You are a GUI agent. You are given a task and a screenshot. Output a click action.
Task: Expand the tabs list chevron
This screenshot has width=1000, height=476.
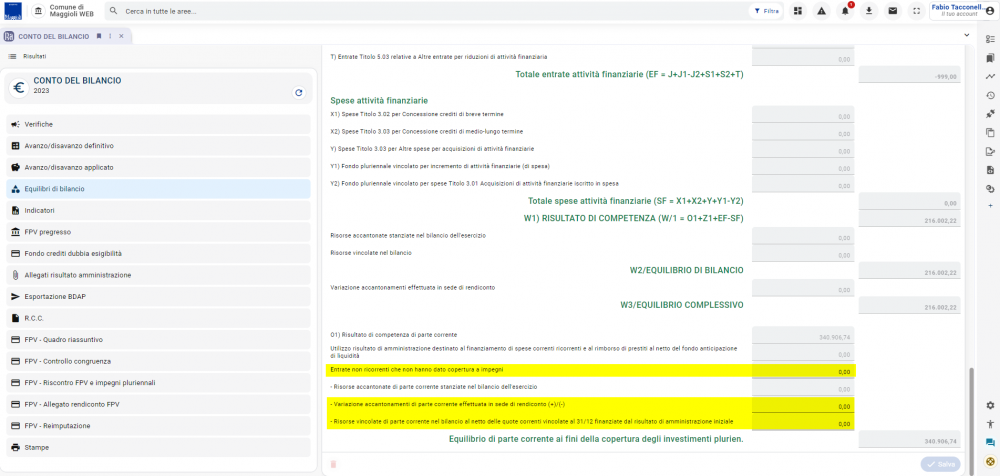pos(967,36)
